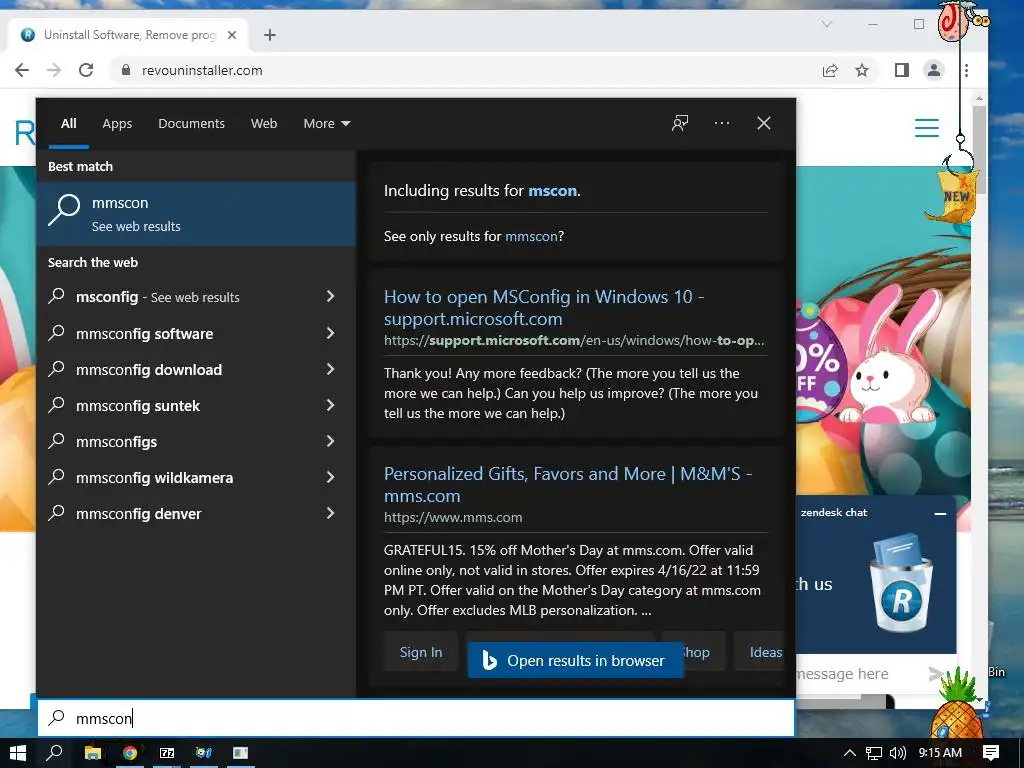Switch to the Documents search tab
This screenshot has height=768, width=1024.
click(191, 123)
